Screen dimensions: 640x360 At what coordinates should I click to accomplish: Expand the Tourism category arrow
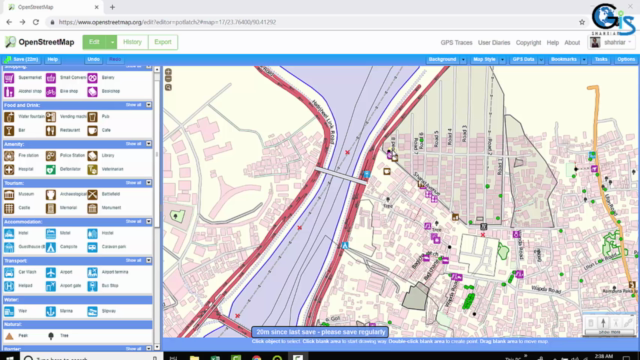click(149, 183)
